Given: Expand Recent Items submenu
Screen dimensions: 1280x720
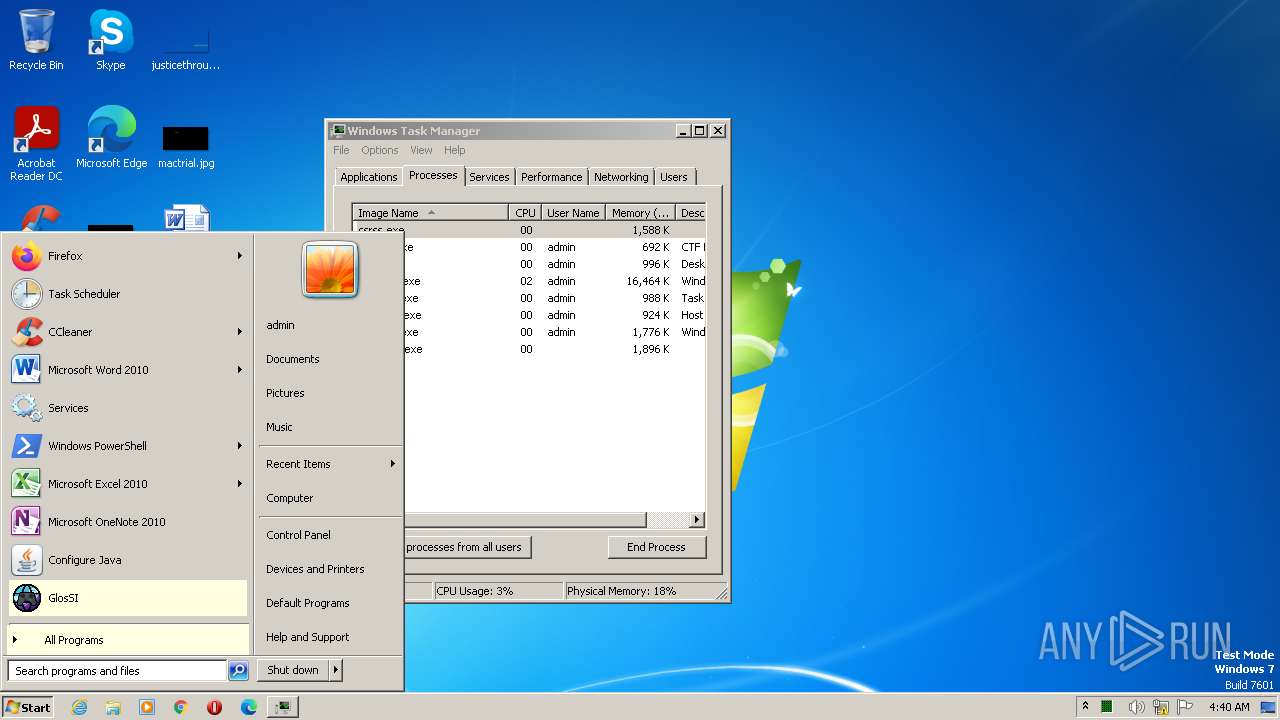Looking at the screenshot, I should coord(330,464).
